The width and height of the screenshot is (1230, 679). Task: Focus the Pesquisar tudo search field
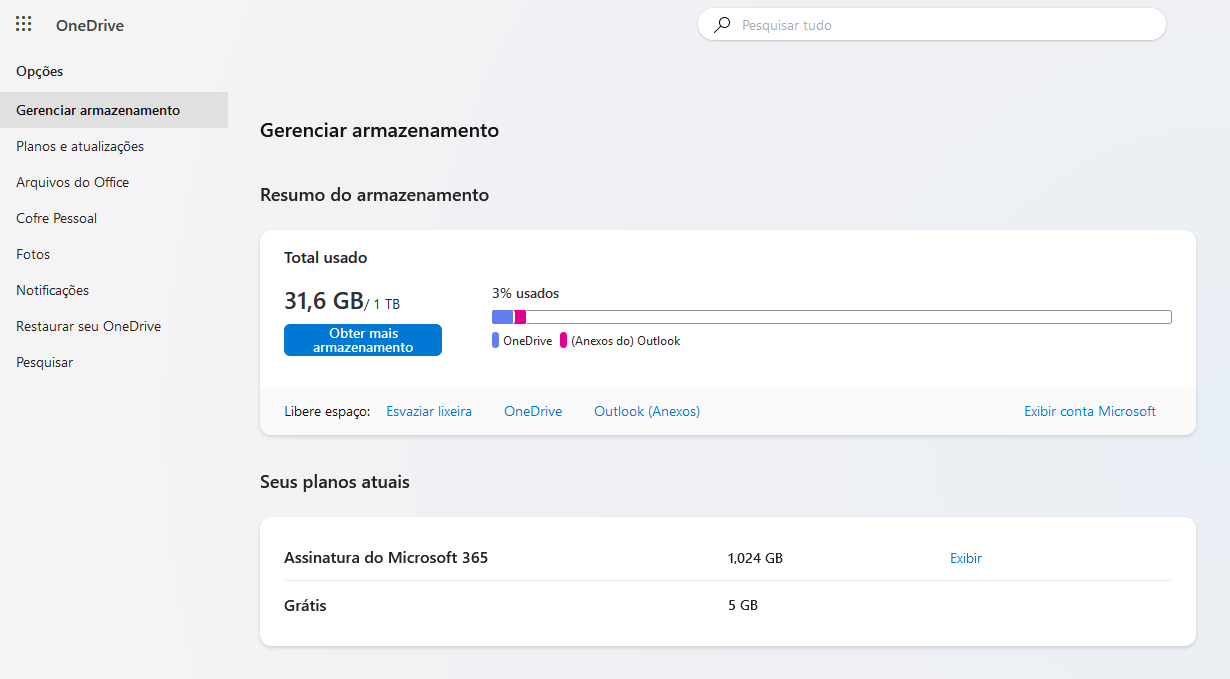[x=932, y=25]
